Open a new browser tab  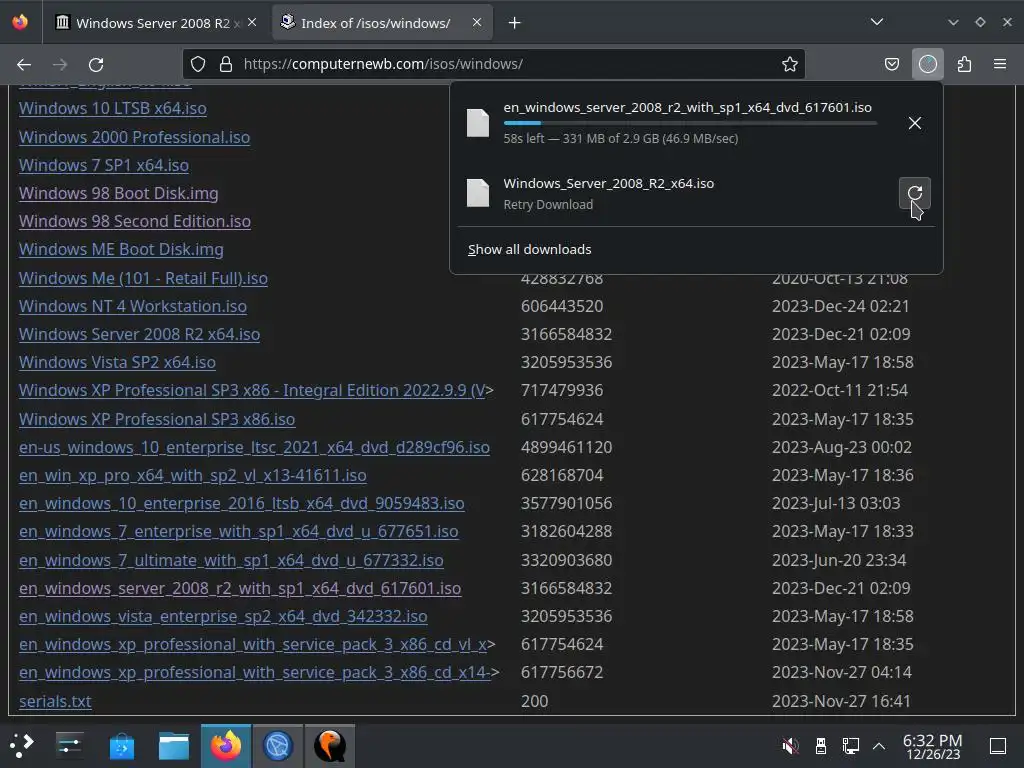[x=515, y=23]
